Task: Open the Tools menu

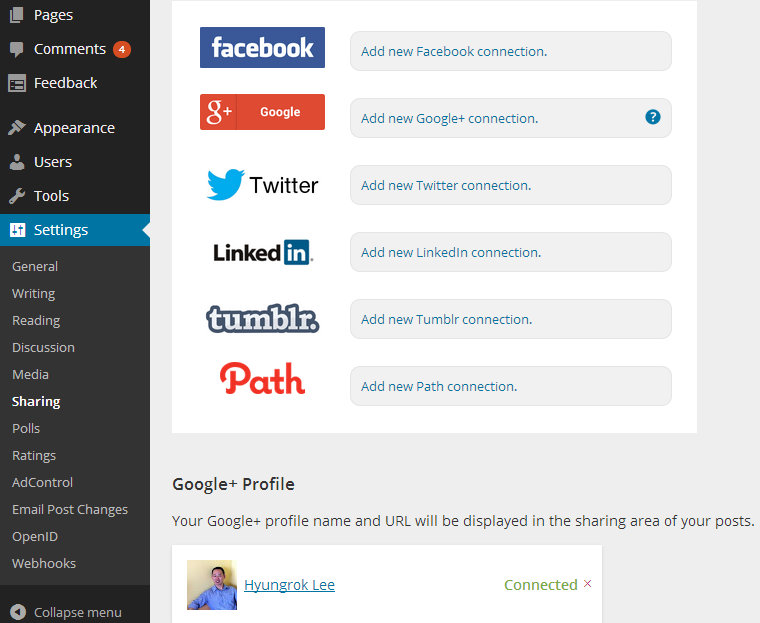Action: [x=51, y=196]
